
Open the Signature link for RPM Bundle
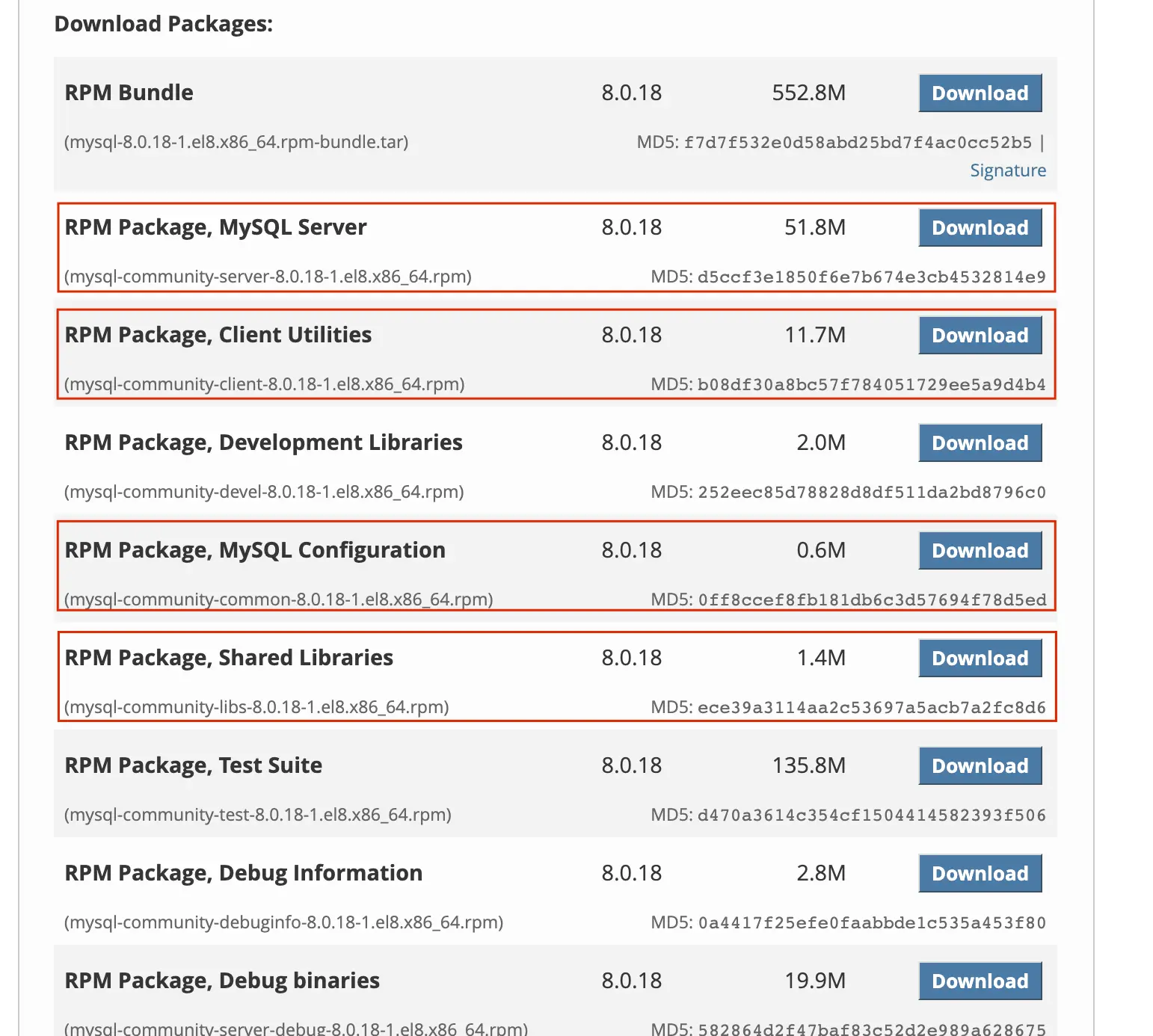(1007, 170)
